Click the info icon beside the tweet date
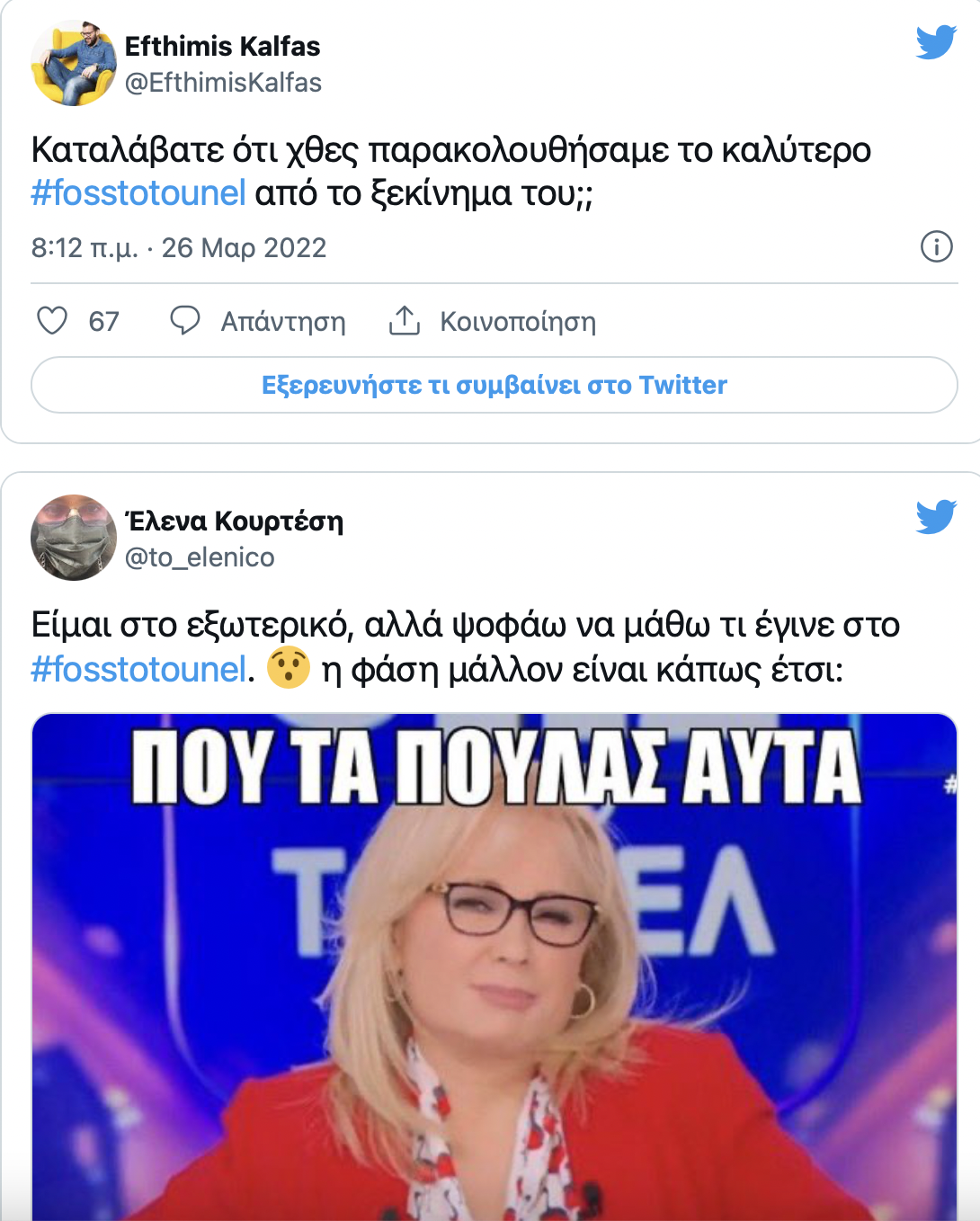Viewport: 980px width, 1221px height. [937, 246]
